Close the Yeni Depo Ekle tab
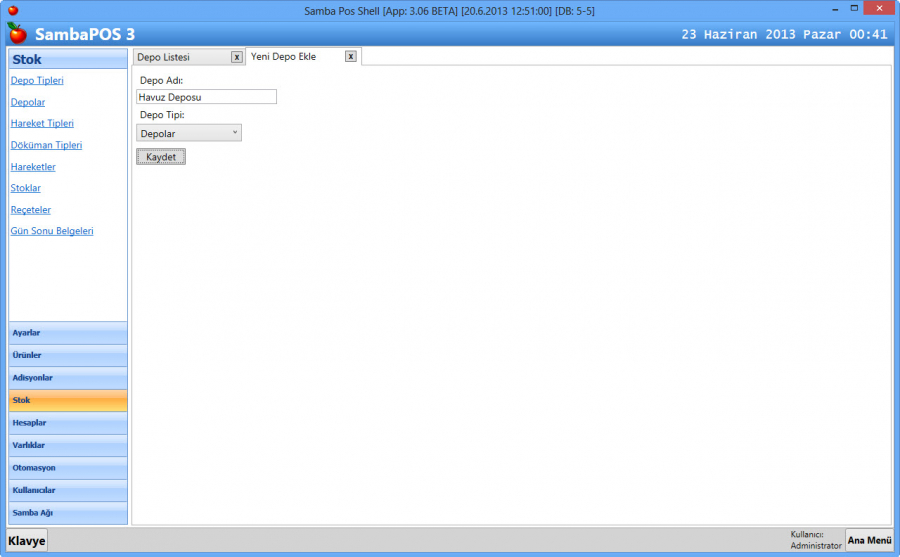This screenshot has height=557, width=900. point(350,57)
